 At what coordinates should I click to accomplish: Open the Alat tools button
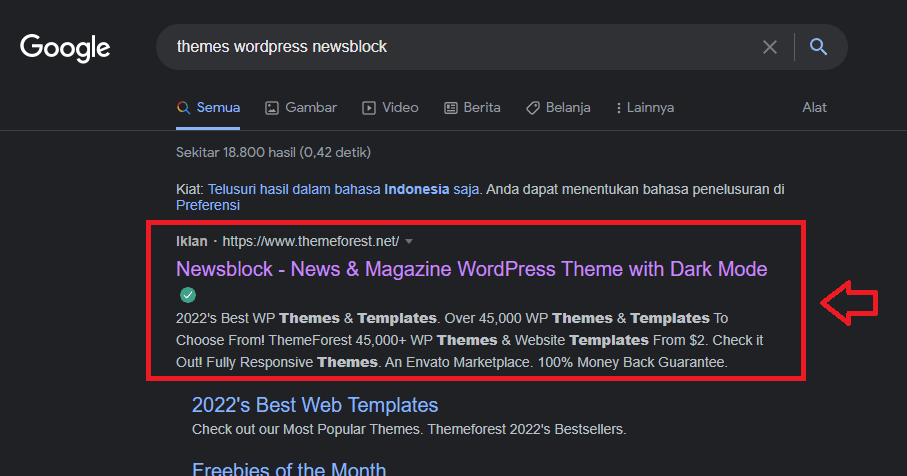(x=814, y=108)
